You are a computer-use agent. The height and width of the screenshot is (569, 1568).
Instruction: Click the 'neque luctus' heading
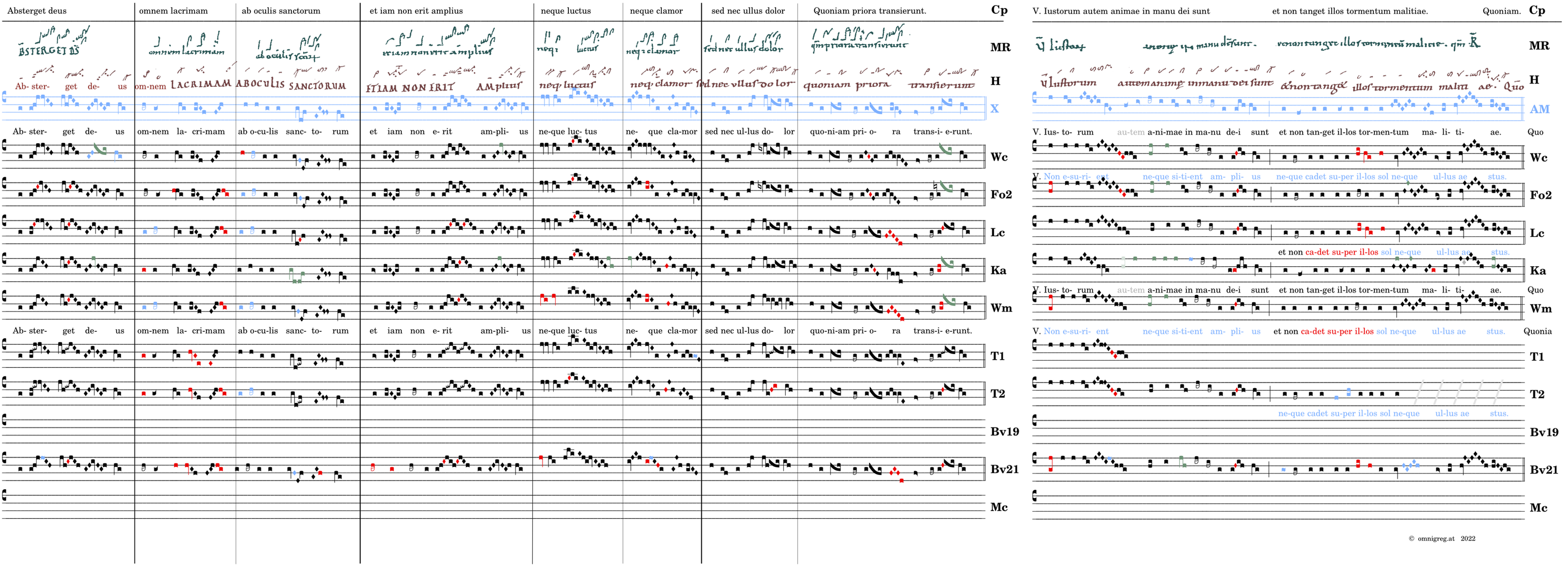pos(565,11)
